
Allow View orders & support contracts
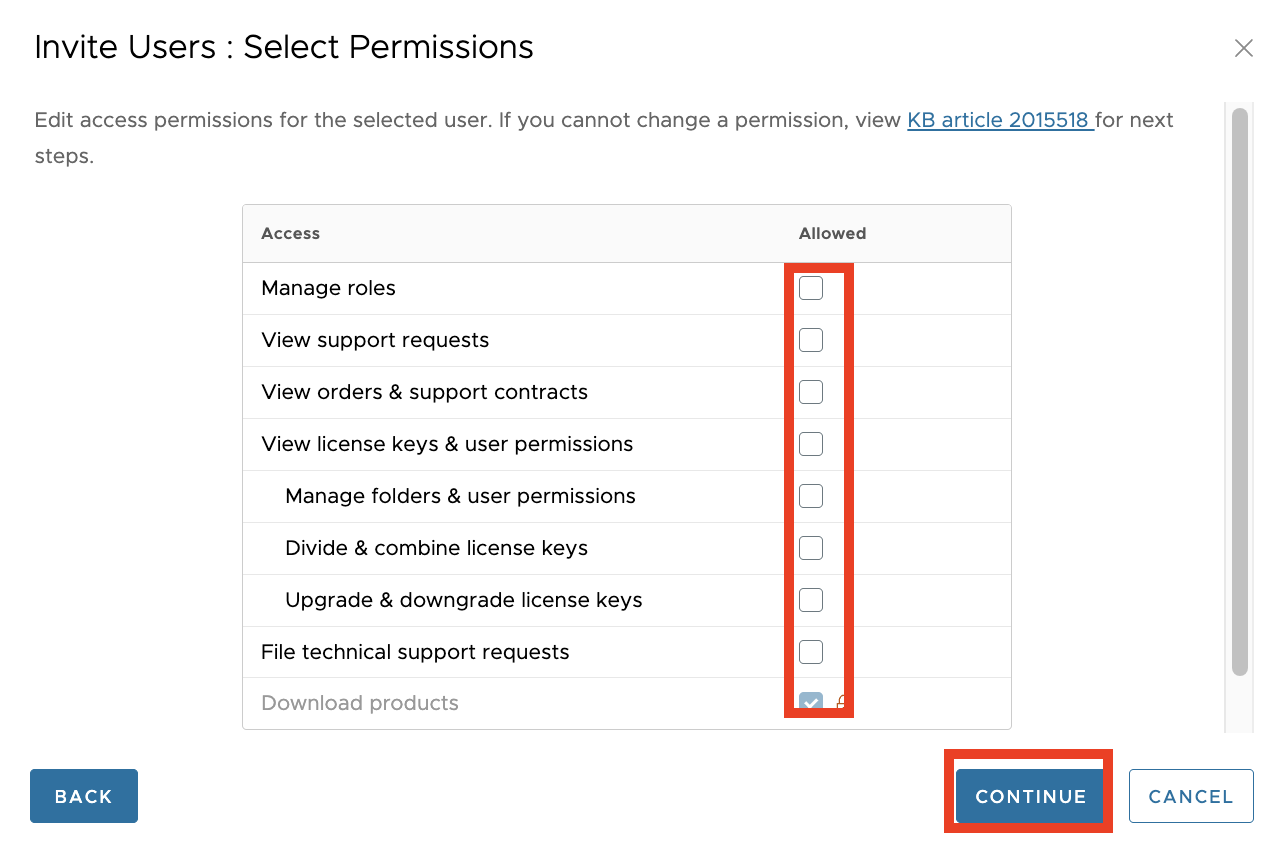click(811, 392)
